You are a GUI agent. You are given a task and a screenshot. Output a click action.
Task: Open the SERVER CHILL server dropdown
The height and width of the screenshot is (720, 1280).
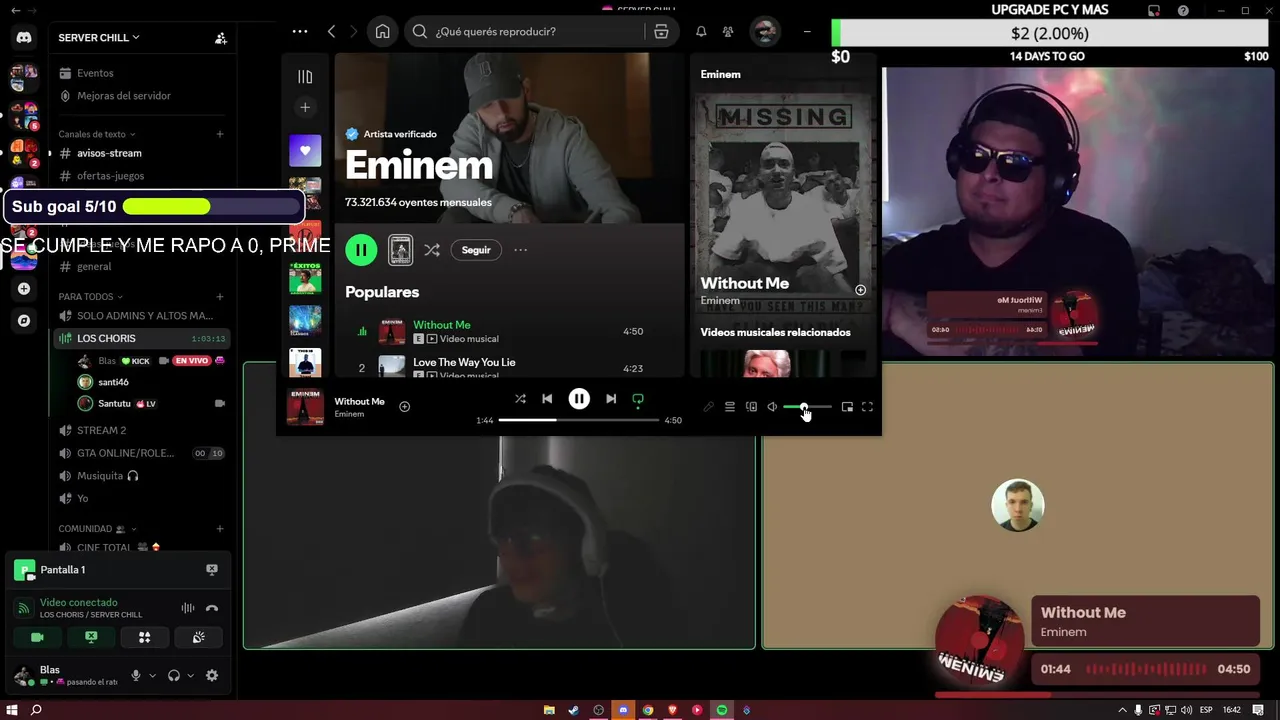point(99,38)
